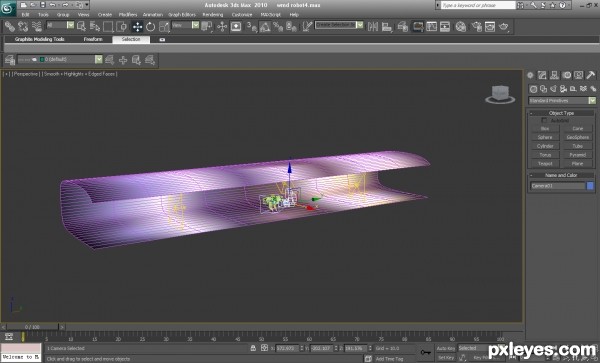
Task: Click the Pyramid primitive button
Action: click(577, 155)
